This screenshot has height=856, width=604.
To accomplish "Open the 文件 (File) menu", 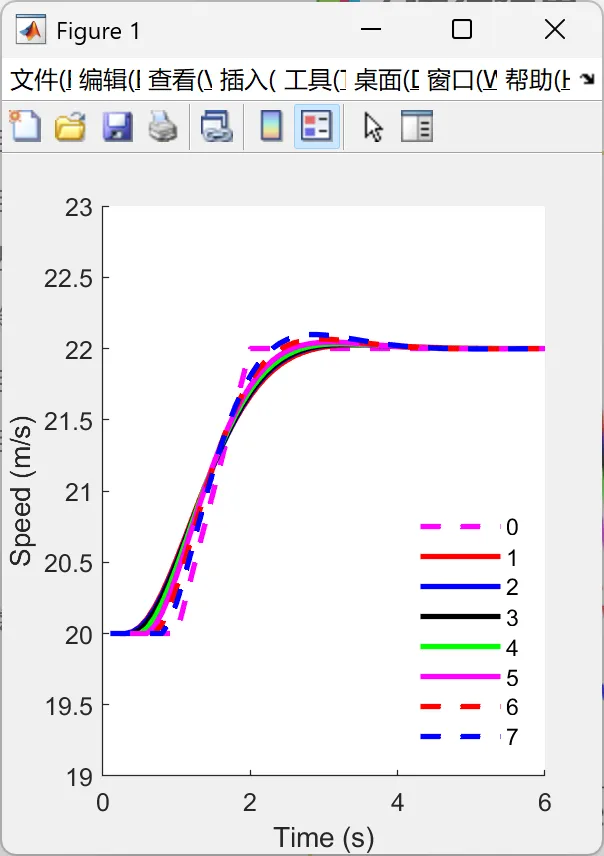I will [x=41, y=80].
